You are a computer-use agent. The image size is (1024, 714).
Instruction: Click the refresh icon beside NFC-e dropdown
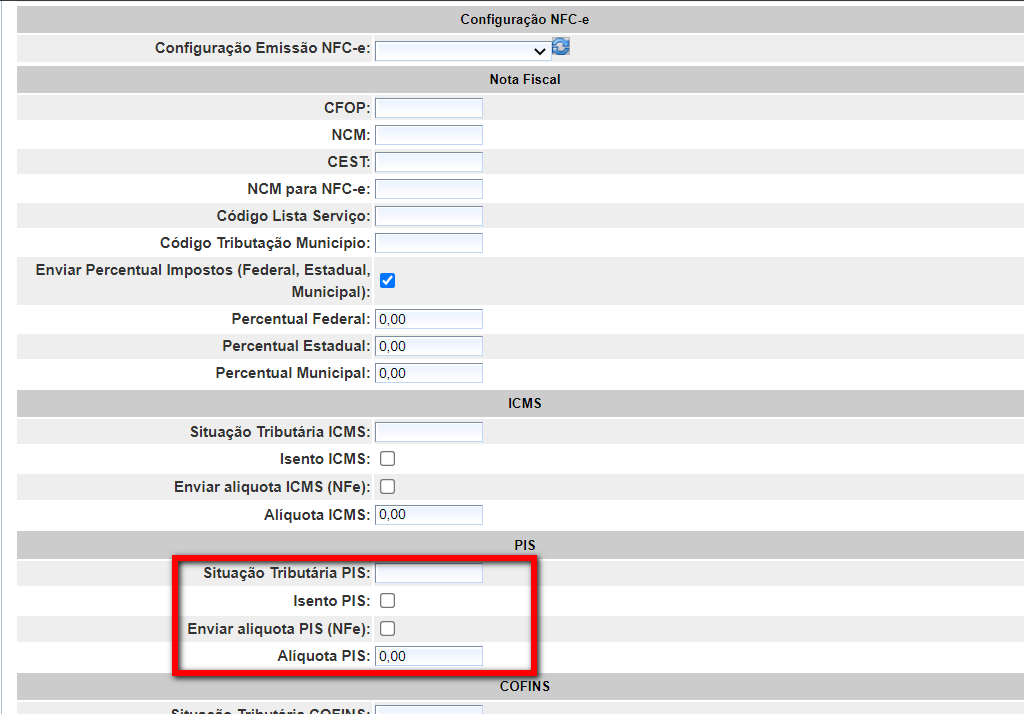(561, 47)
